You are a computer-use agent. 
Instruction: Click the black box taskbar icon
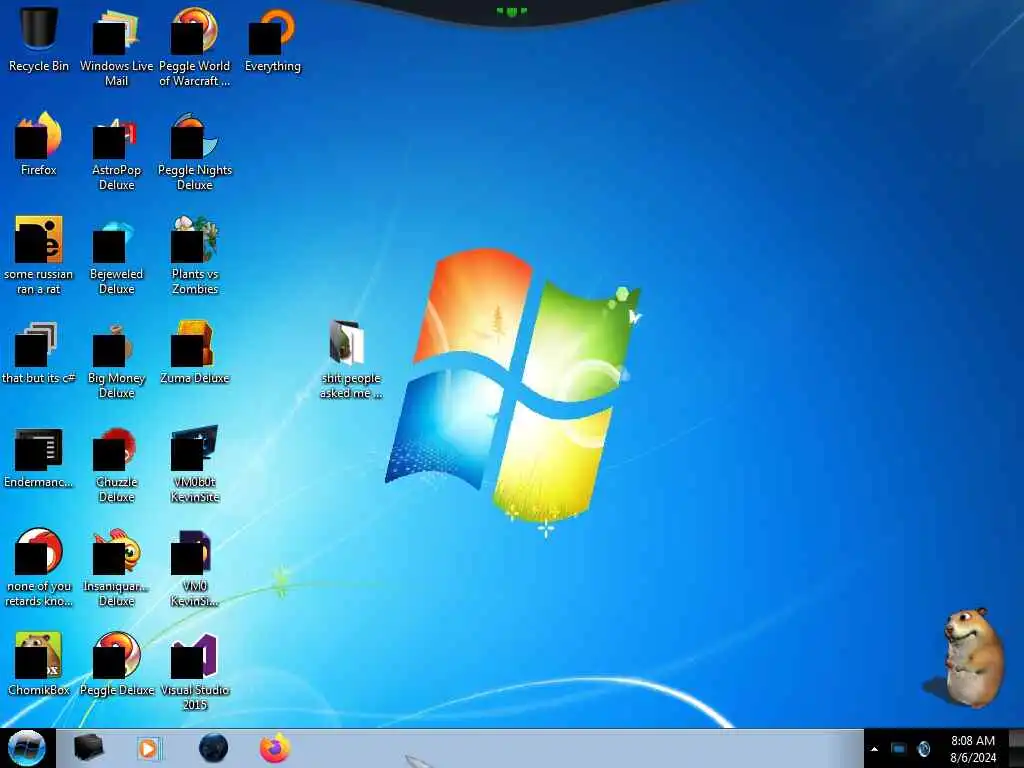click(x=88, y=748)
